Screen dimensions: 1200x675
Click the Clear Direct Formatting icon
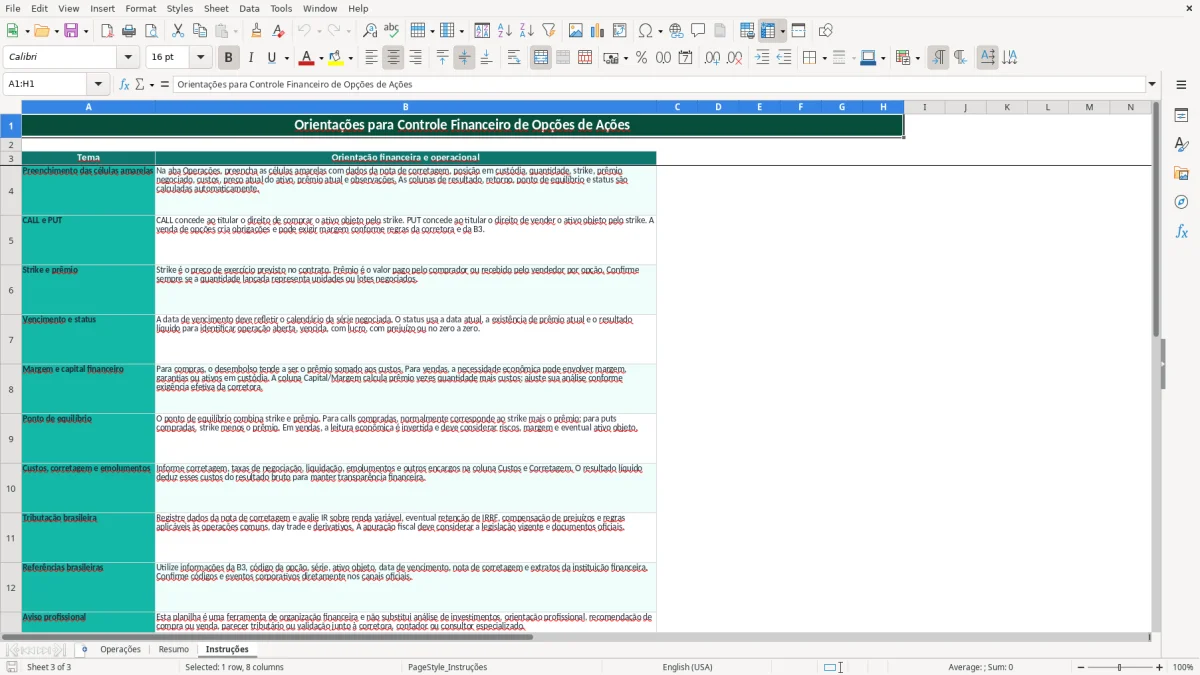(278, 31)
